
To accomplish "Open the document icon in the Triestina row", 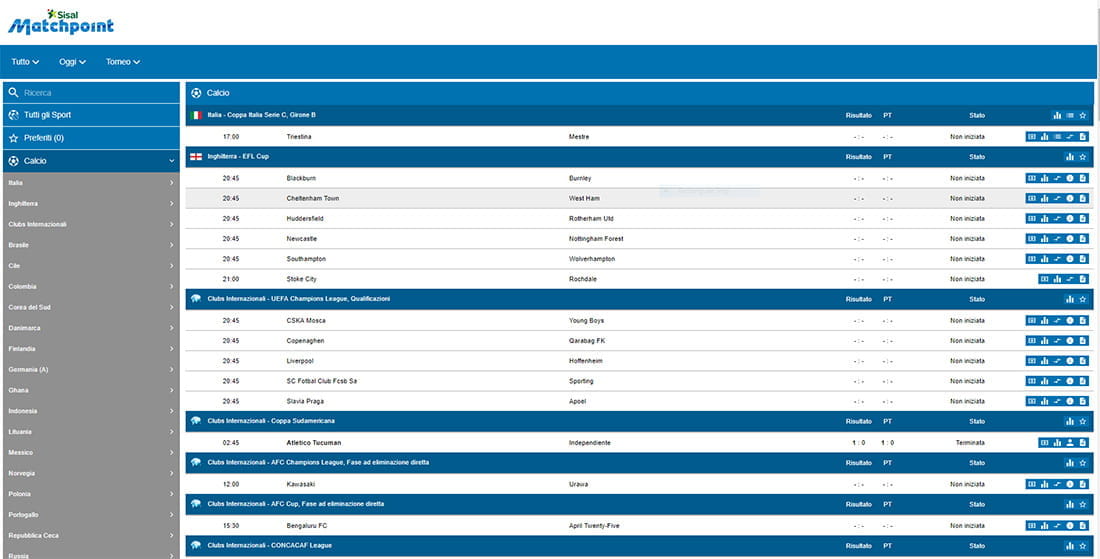I will pyautogui.click(x=1082, y=137).
